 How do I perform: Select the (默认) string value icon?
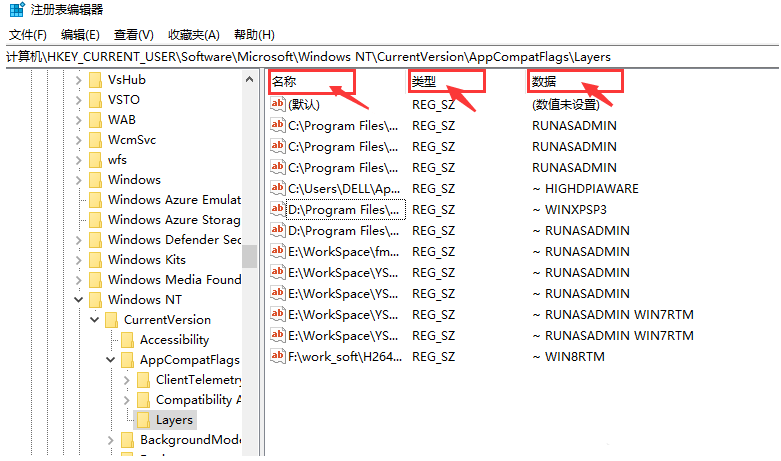(x=277, y=104)
